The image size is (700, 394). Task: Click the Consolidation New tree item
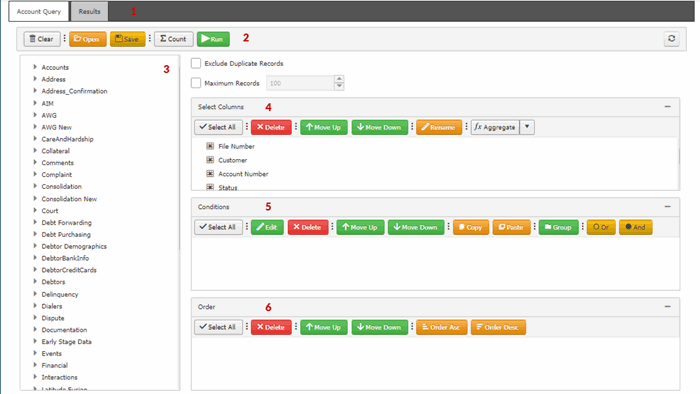click(x=69, y=199)
